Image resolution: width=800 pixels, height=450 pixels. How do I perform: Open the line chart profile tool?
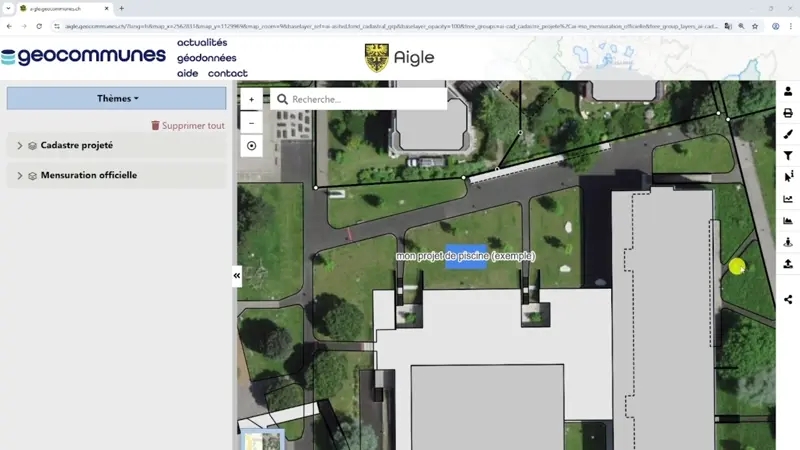point(788,199)
